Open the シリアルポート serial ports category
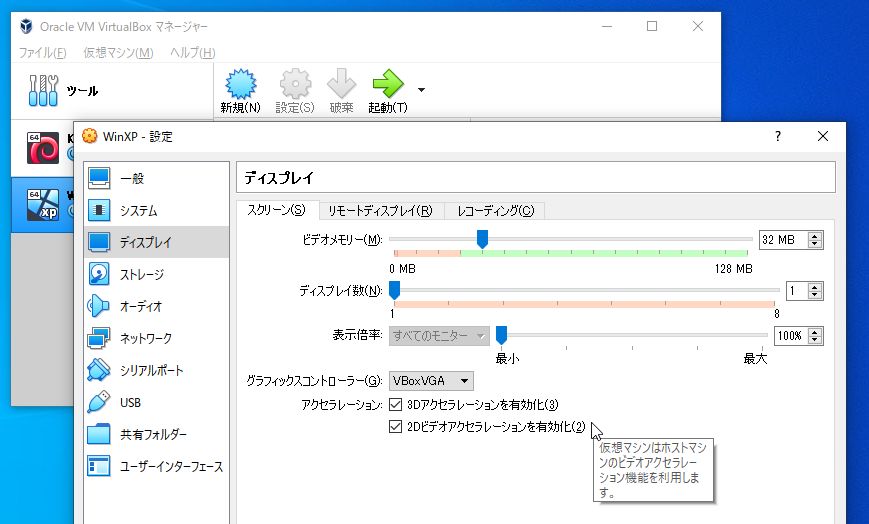 pyautogui.click(x=156, y=370)
